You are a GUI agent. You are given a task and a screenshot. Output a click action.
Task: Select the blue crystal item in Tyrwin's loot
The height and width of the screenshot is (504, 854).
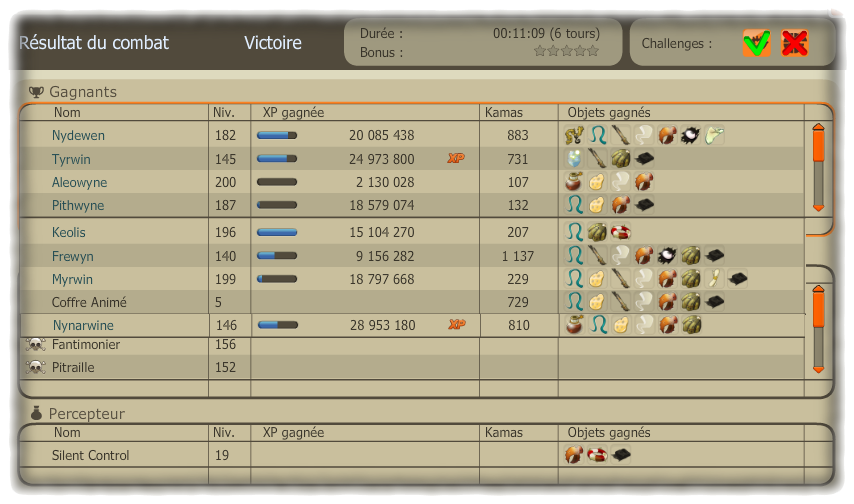coord(575,159)
